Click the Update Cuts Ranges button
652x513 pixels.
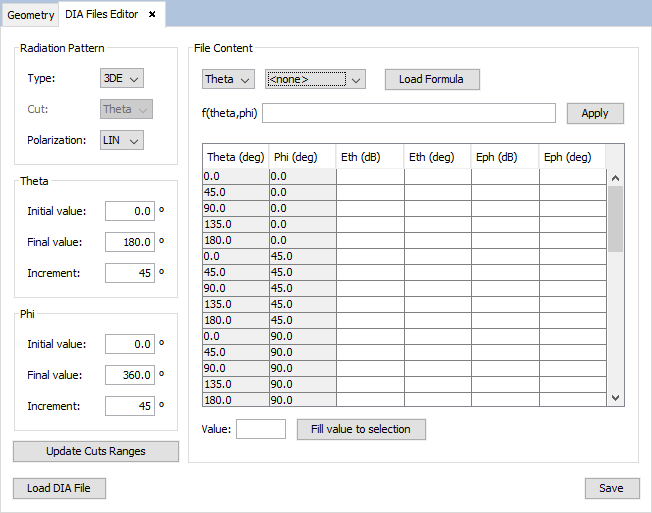(96, 451)
